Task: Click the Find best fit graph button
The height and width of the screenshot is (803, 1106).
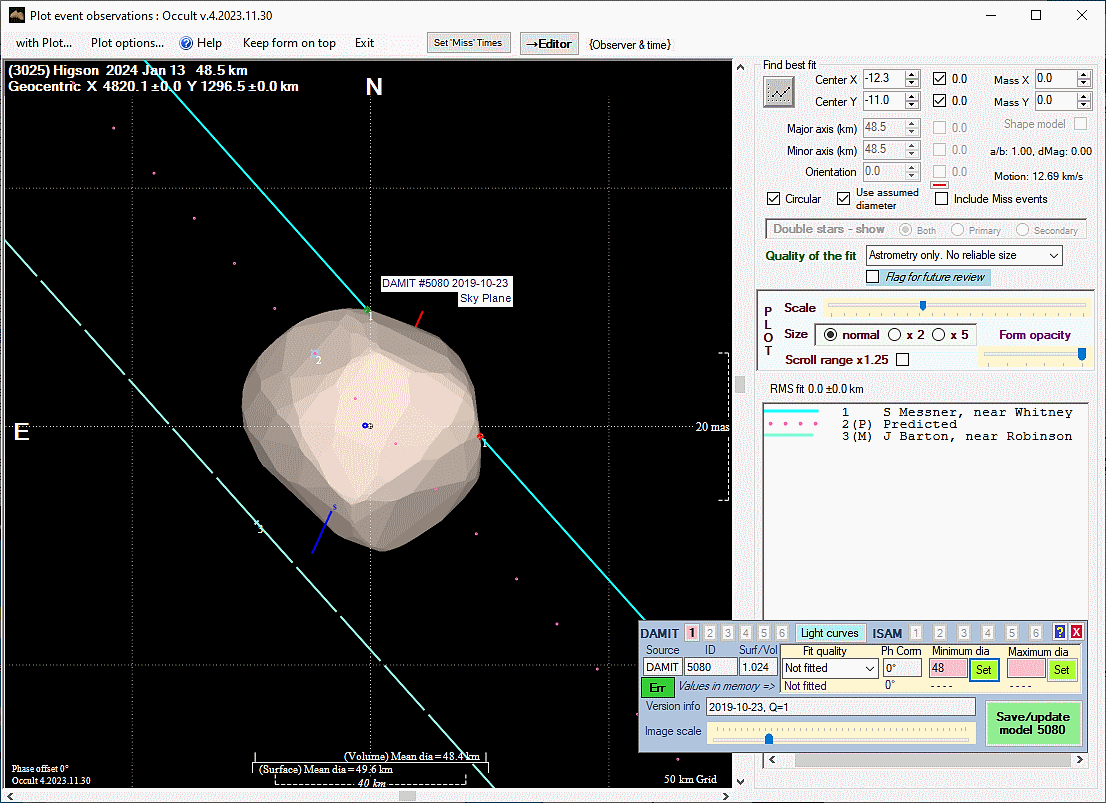Action: point(778,92)
